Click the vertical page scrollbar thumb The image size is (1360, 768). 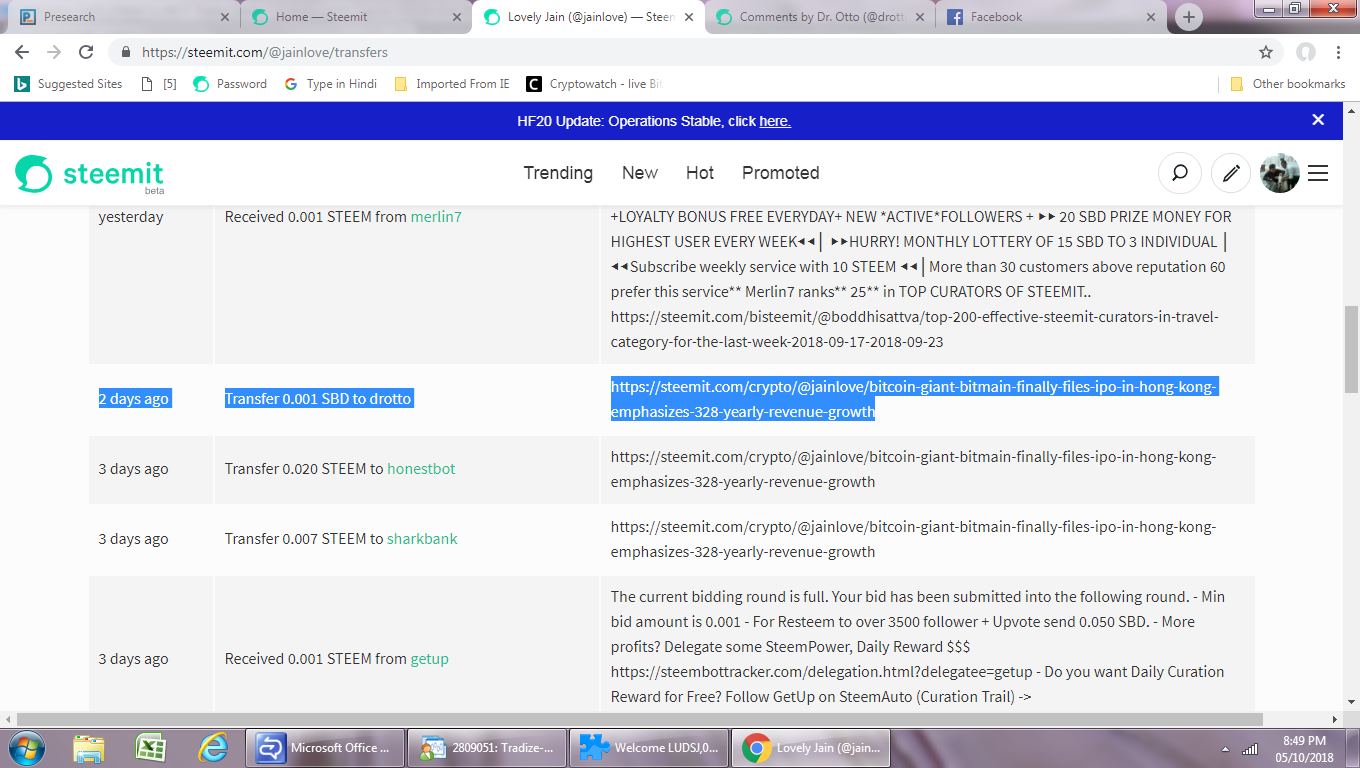pyautogui.click(x=1351, y=349)
